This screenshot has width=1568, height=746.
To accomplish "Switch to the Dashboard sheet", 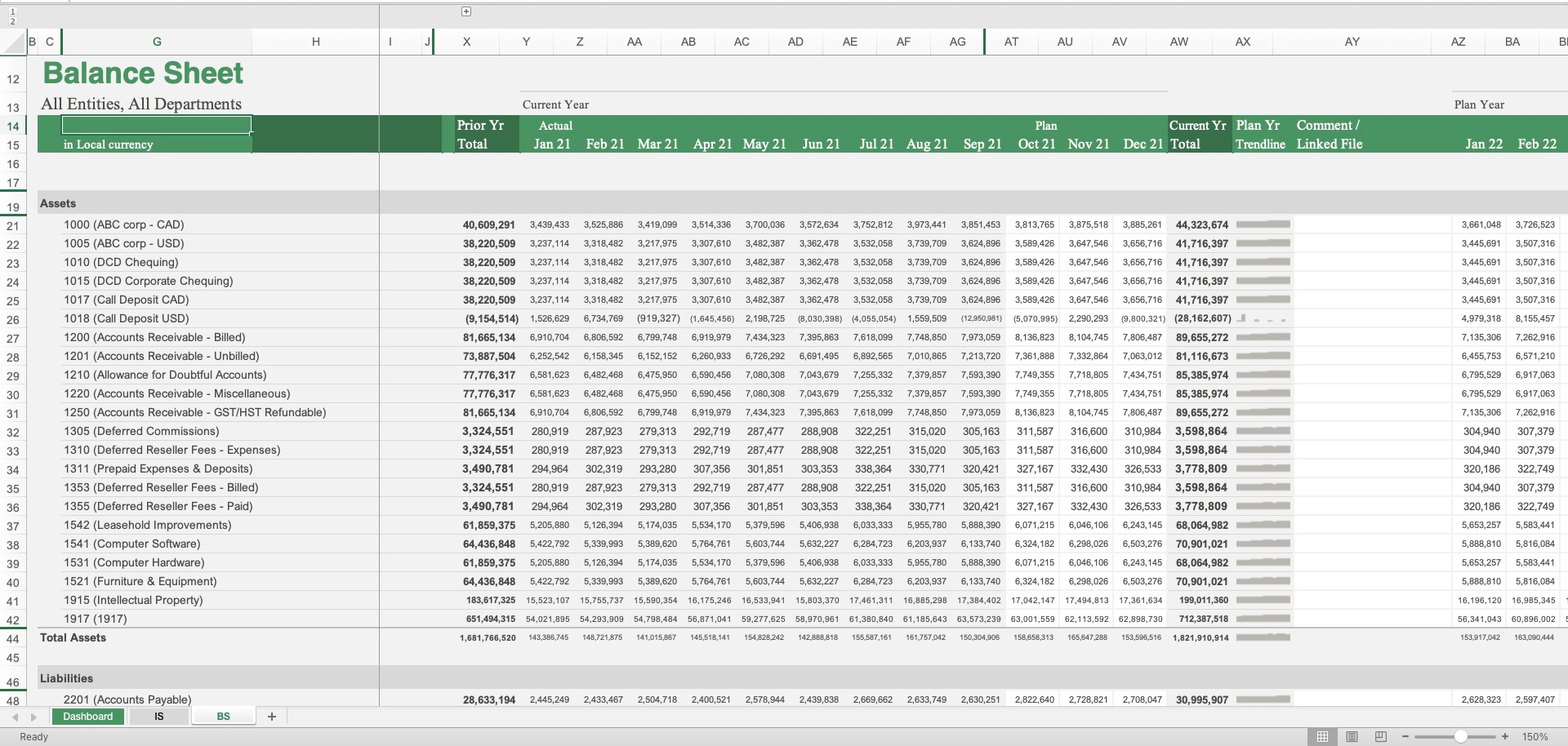I will (x=87, y=717).
